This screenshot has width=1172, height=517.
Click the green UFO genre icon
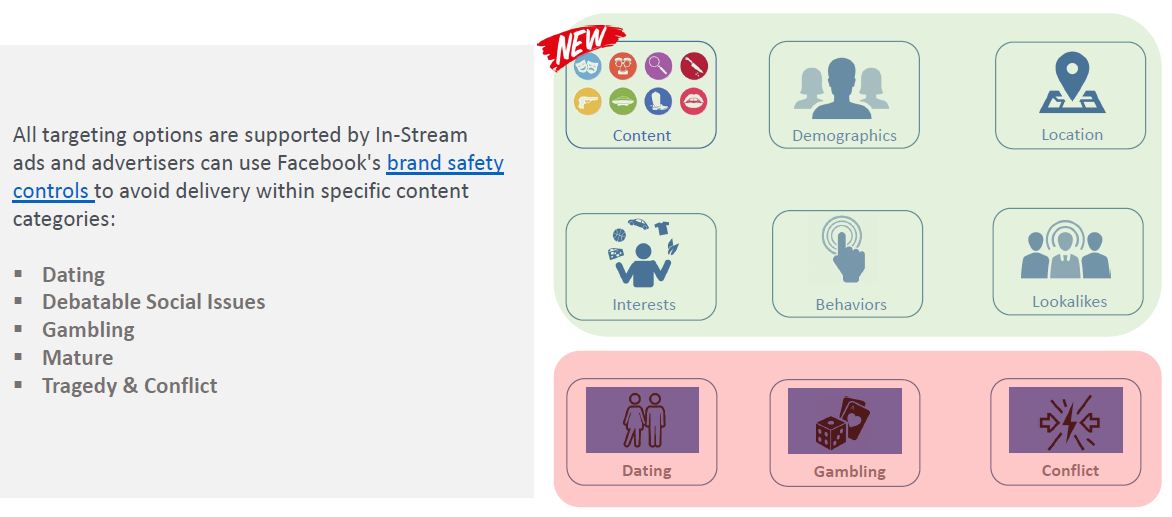tap(623, 101)
